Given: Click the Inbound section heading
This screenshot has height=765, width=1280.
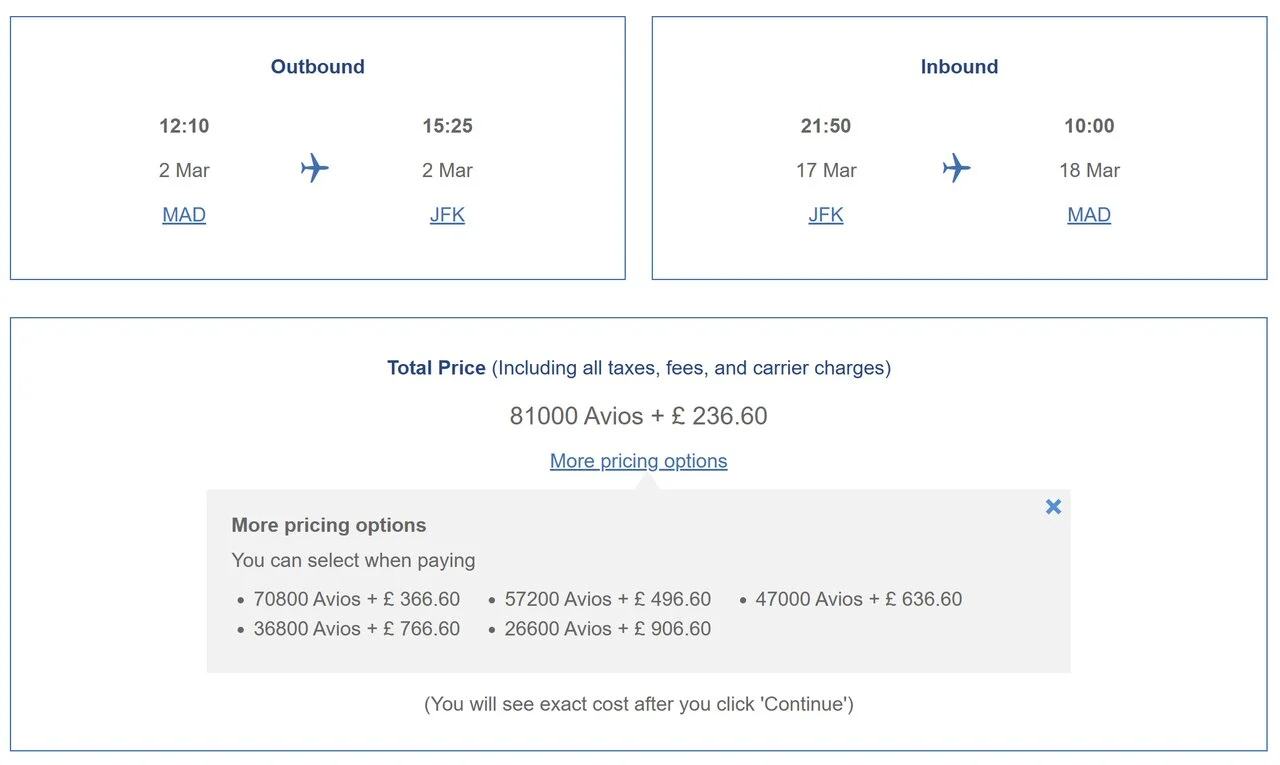Looking at the screenshot, I should coord(959,67).
